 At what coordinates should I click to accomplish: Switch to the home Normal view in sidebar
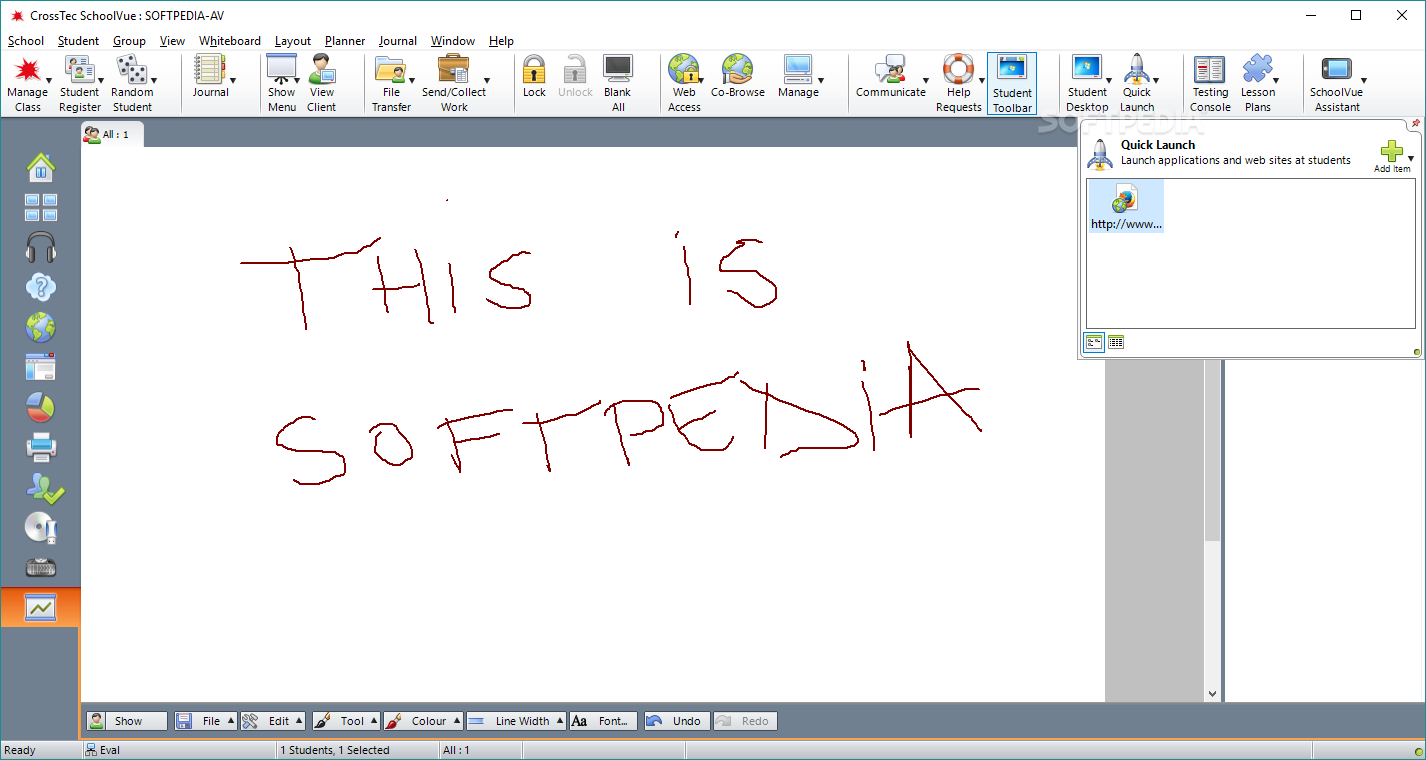(x=40, y=167)
